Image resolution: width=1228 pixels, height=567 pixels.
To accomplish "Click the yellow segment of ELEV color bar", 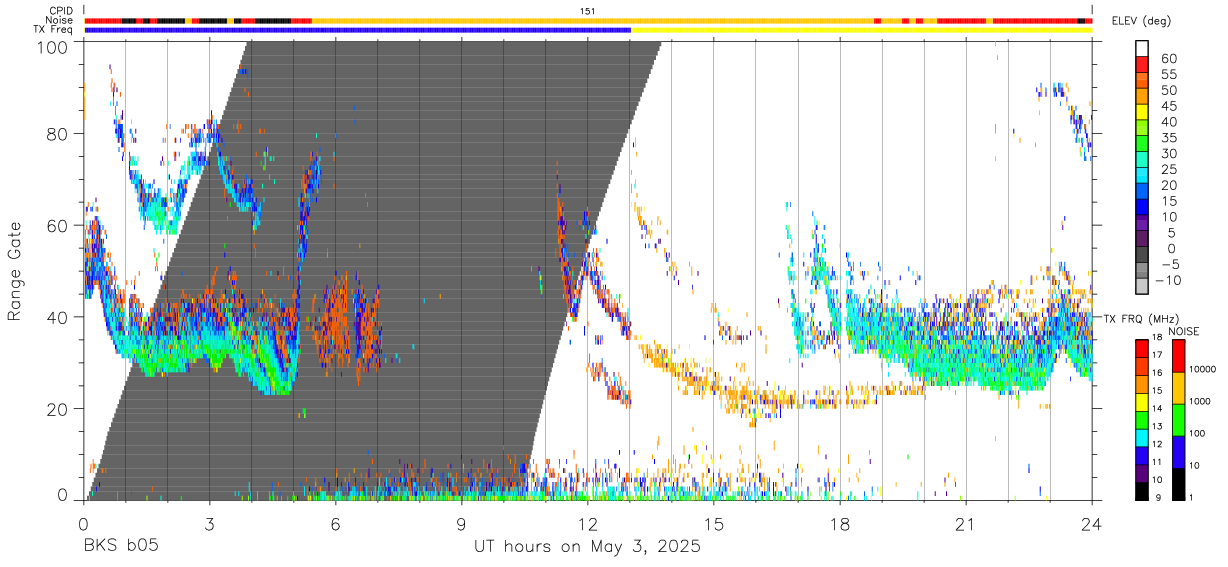I will point(1142,110).
